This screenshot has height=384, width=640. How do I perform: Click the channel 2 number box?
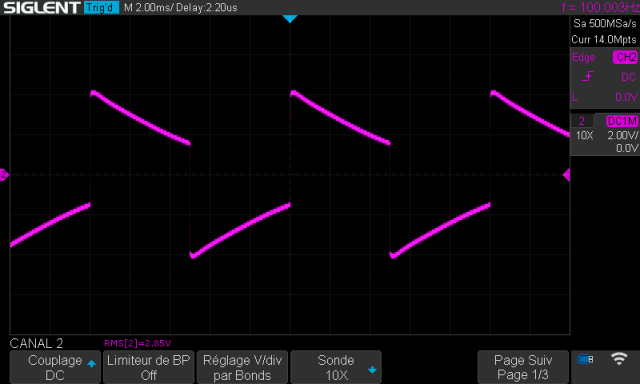[x=582, y=121]
